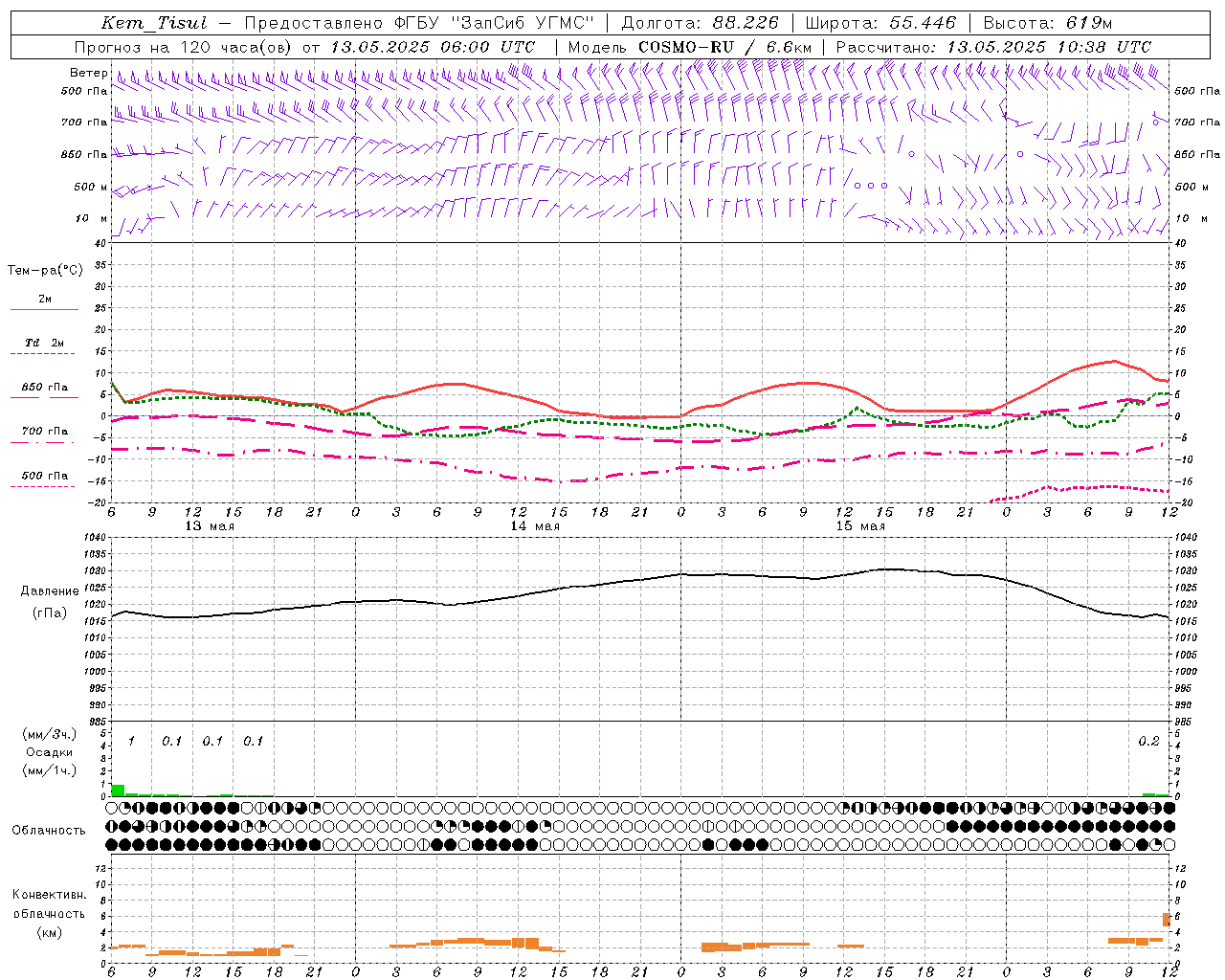1225x980 pixels.
Task: Click the longitude value 88.226
Action: tap(746, 23)
